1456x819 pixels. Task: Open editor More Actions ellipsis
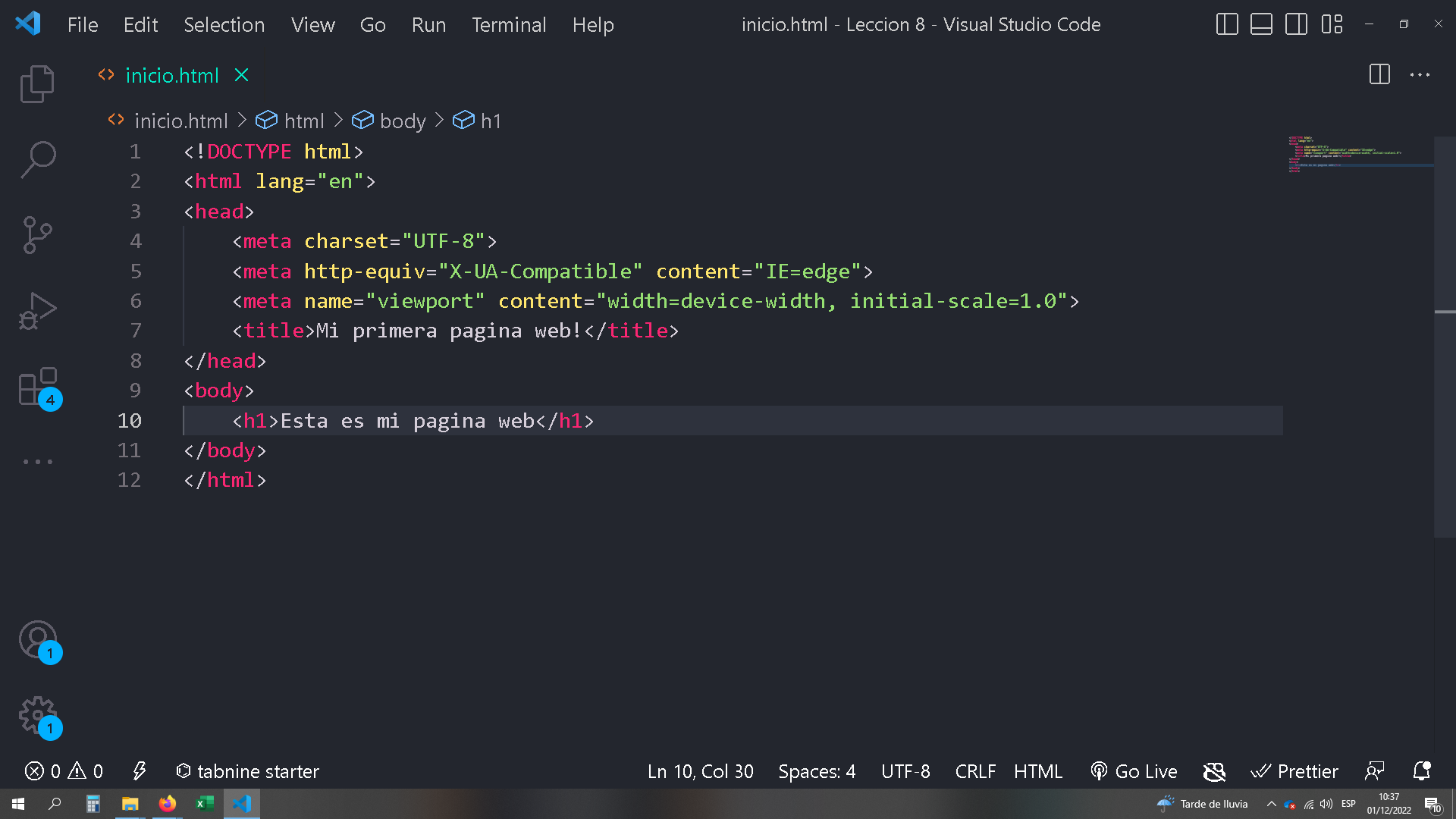1420,74
